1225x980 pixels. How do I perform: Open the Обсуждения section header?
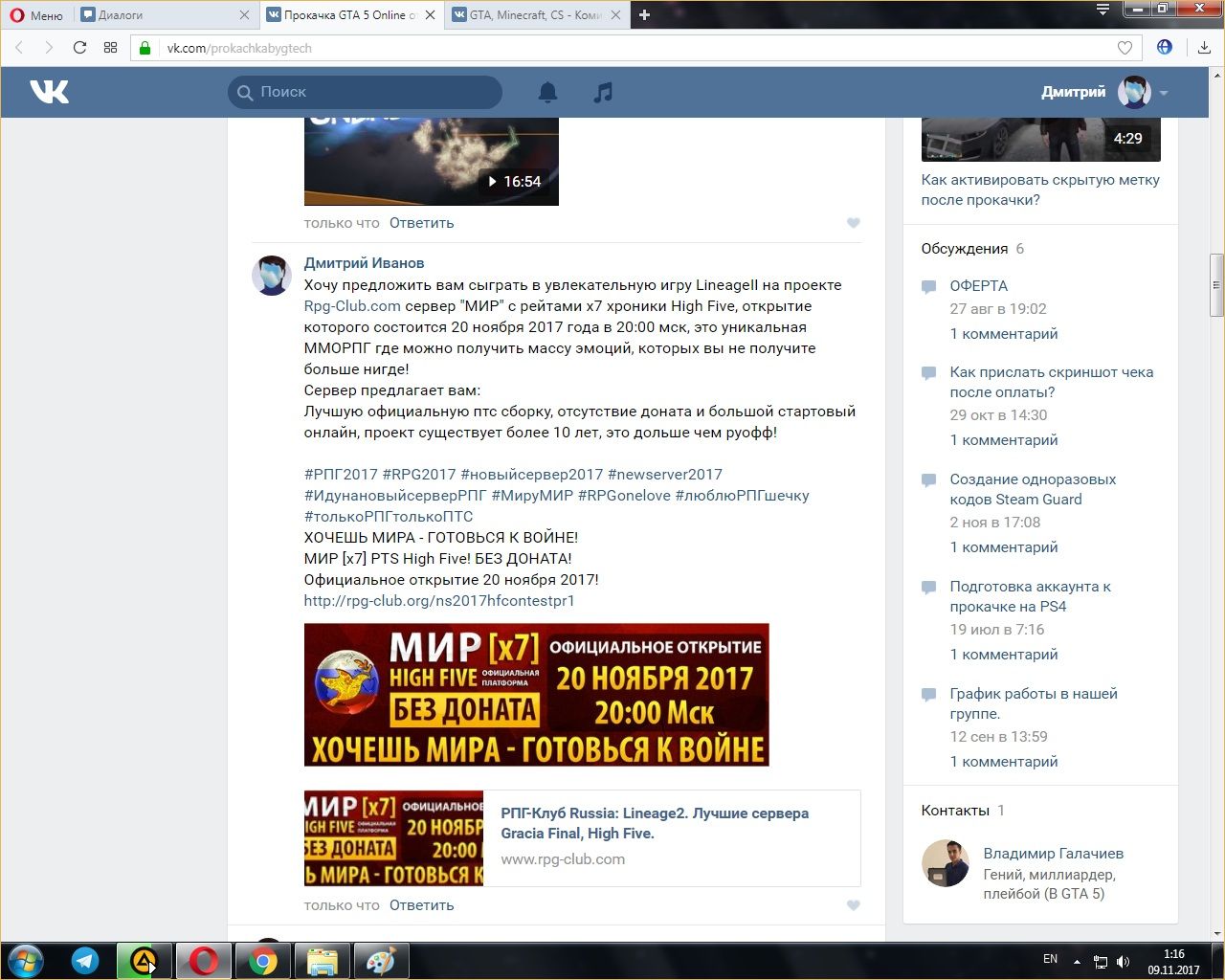pos(965,249)
